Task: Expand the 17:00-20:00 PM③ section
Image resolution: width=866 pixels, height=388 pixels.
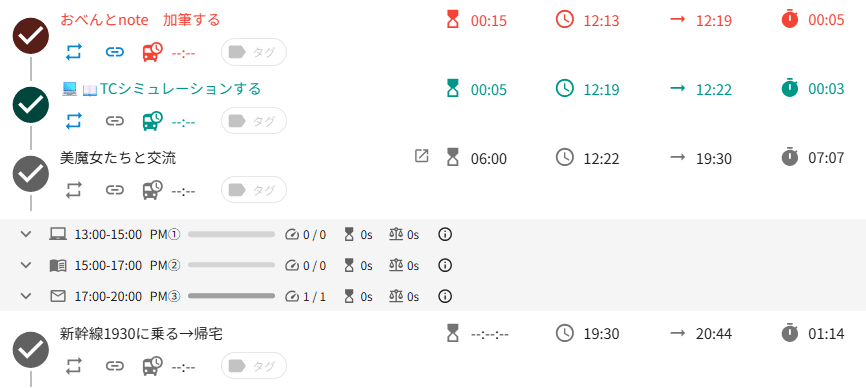Action: [x=26, y=297]
